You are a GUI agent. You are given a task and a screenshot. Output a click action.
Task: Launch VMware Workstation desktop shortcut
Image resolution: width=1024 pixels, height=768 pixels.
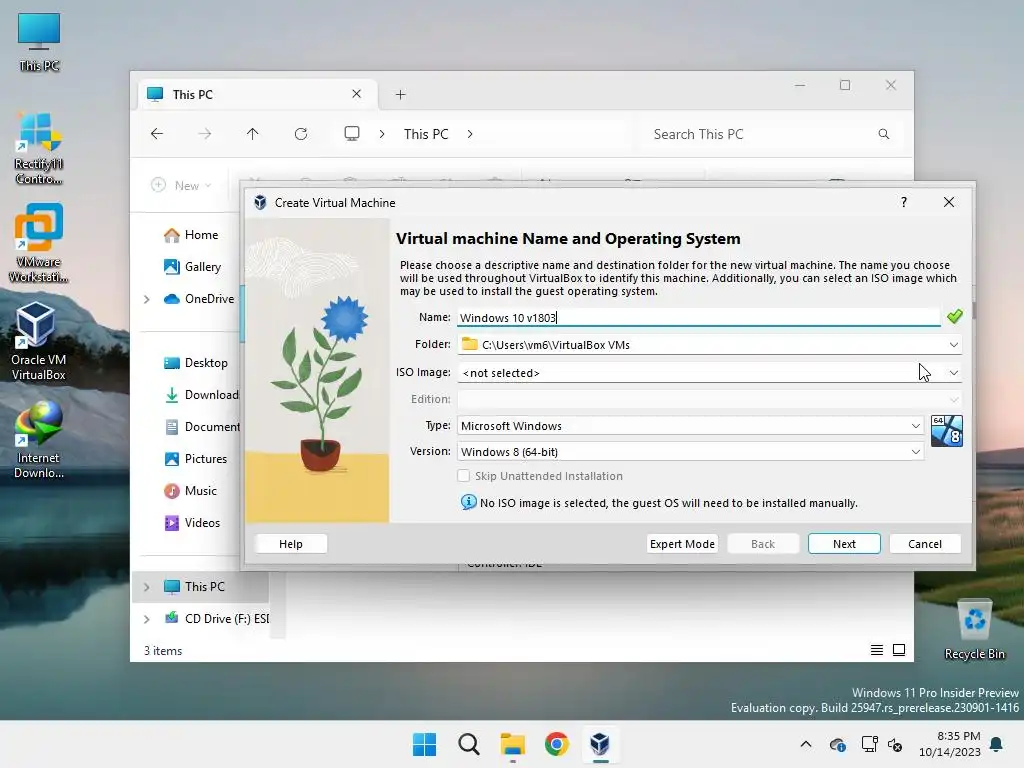pyautogui.click(x=39, y=243)
